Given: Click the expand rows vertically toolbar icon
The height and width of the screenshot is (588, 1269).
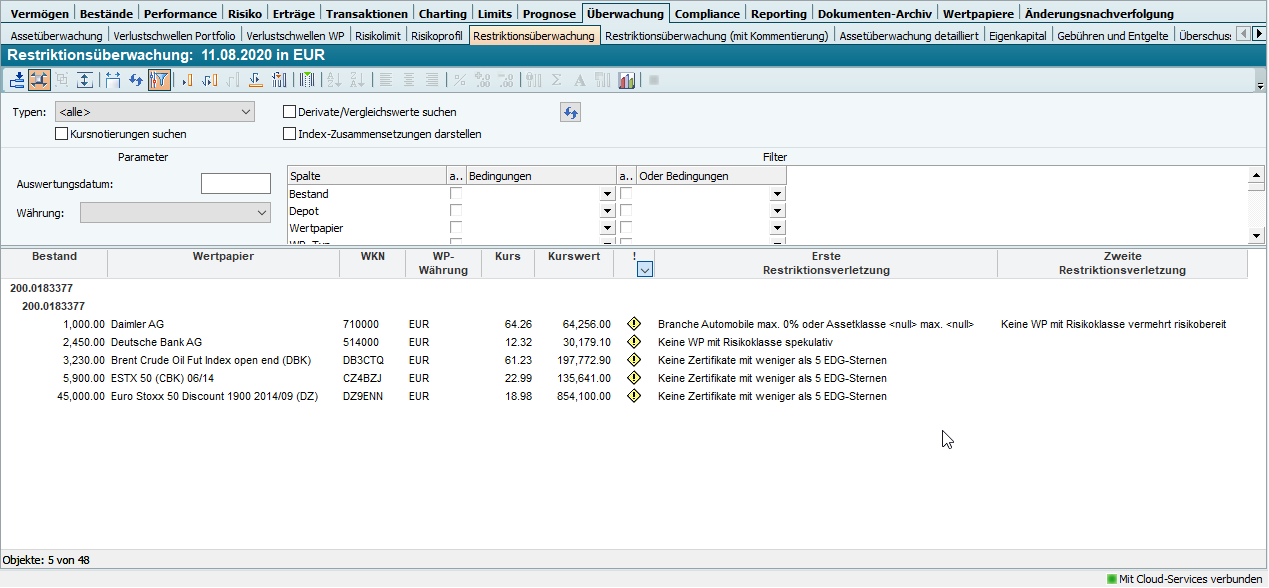Looking at the screenshot, I should click(x=85, y=80).
